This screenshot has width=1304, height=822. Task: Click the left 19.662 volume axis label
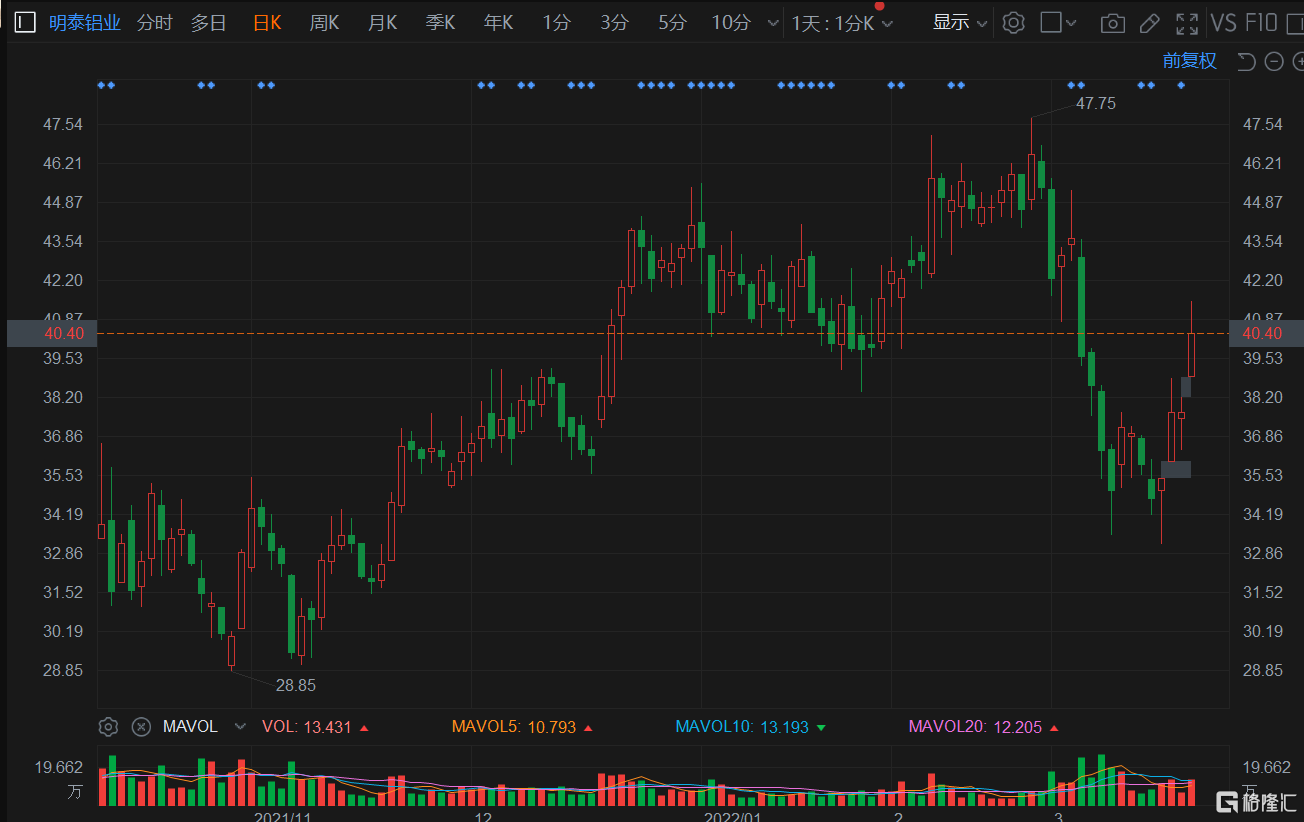(59, 767)
